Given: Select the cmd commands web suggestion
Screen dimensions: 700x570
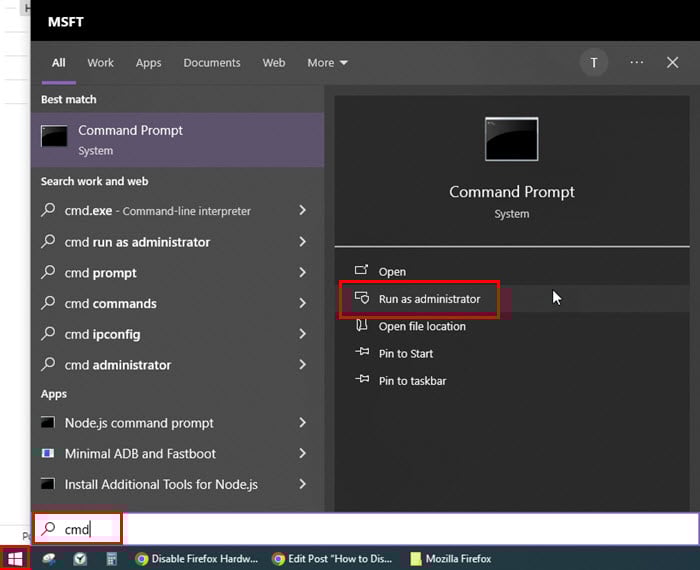Looking at the screenshot, I should pyautogui.click(x=110, y=304).
